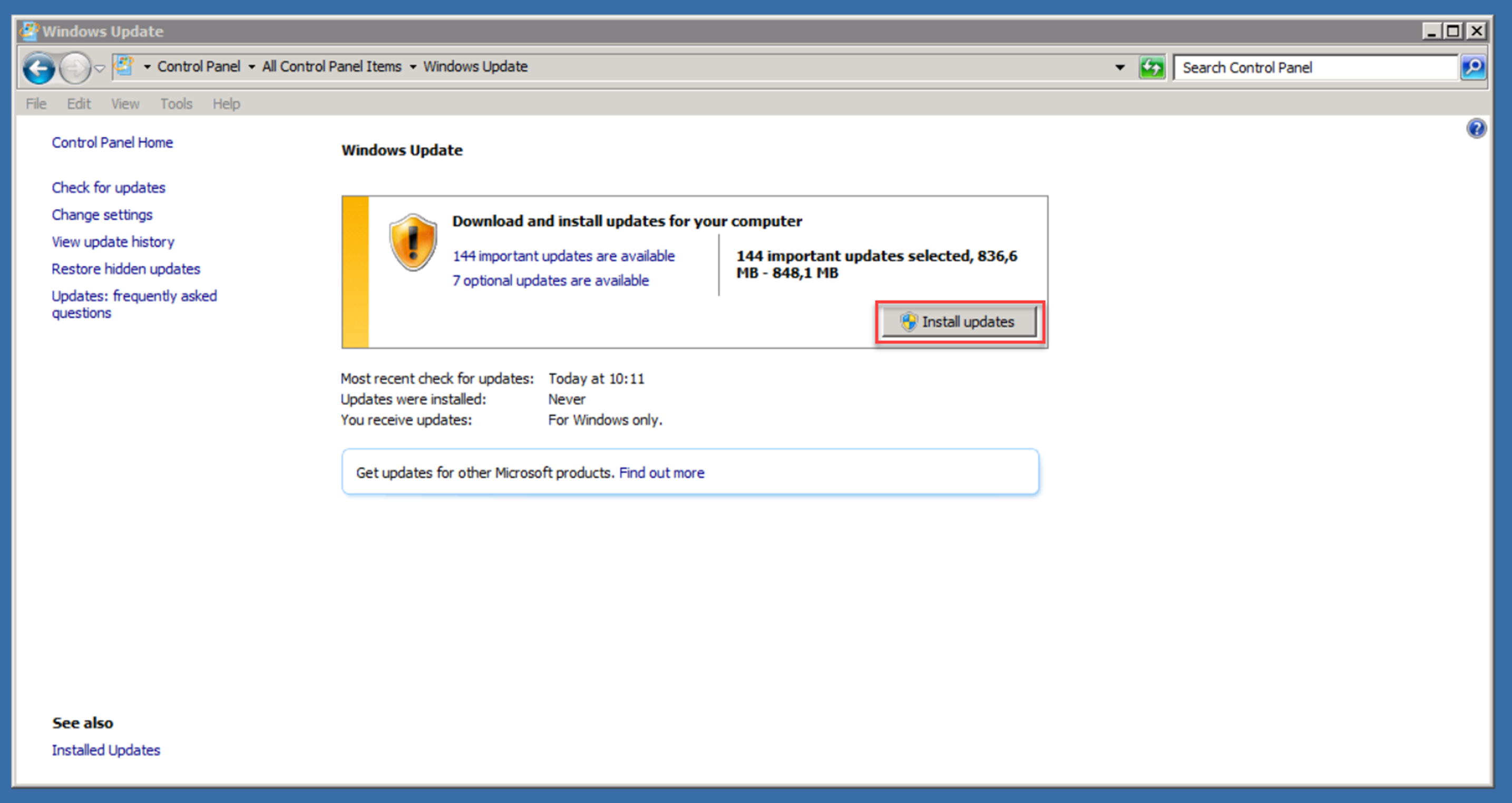This screenshot has height=803, width=1512.
Task: Open Installed Updates under See also
Action: [x=105, y=750]
